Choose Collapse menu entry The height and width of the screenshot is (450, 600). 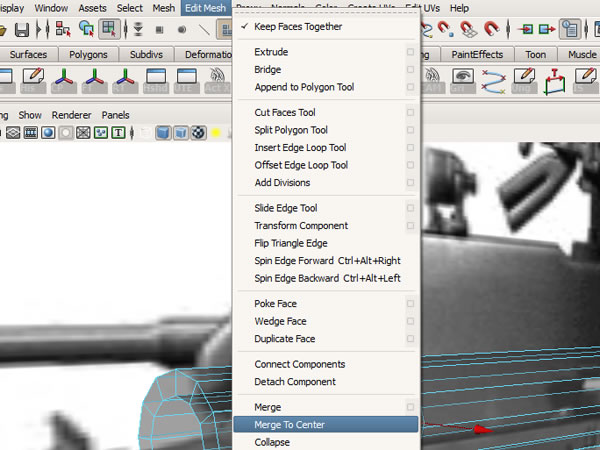[272, 442]
